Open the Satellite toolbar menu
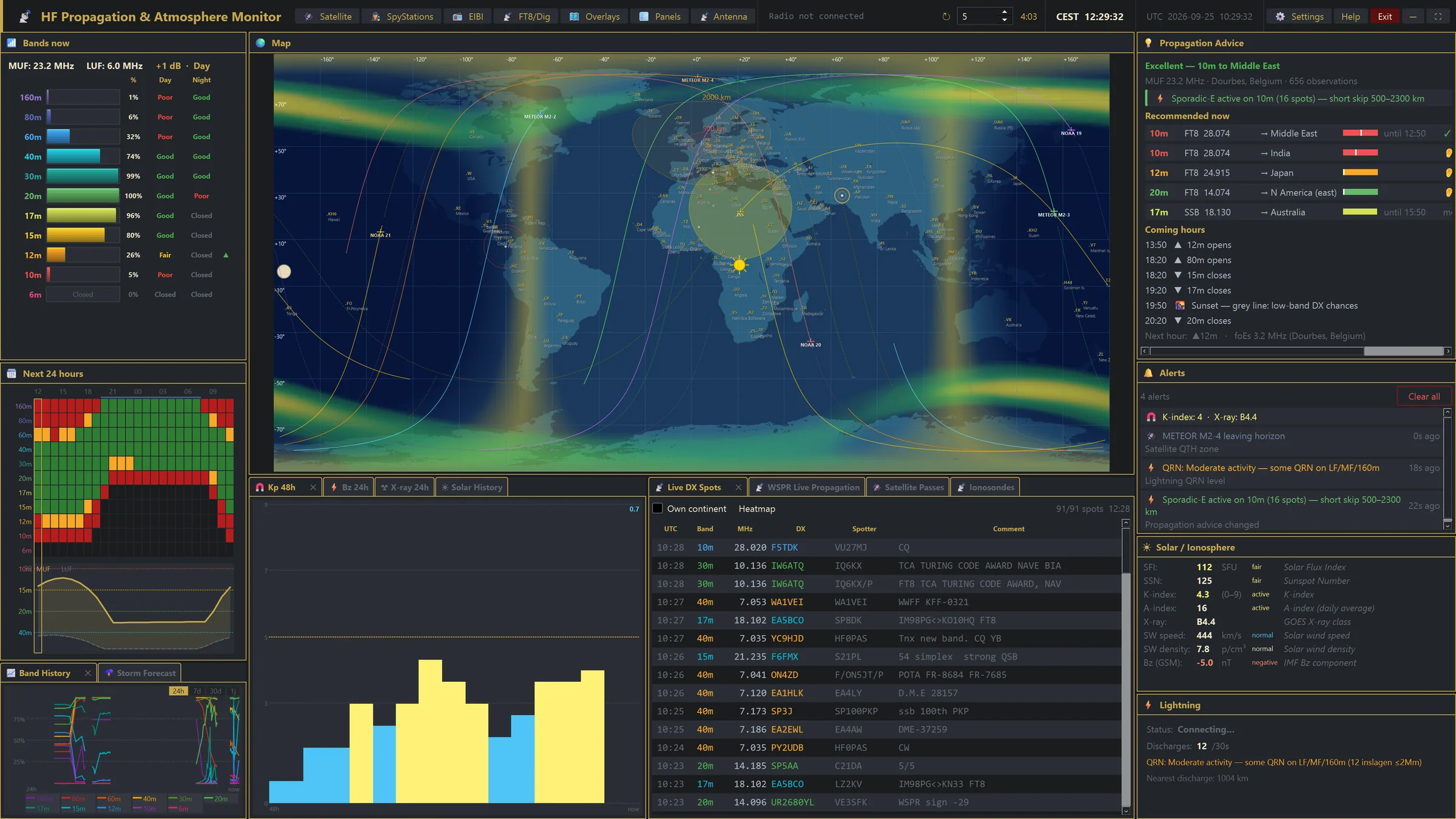1456x819 pixels. point(328,16)
